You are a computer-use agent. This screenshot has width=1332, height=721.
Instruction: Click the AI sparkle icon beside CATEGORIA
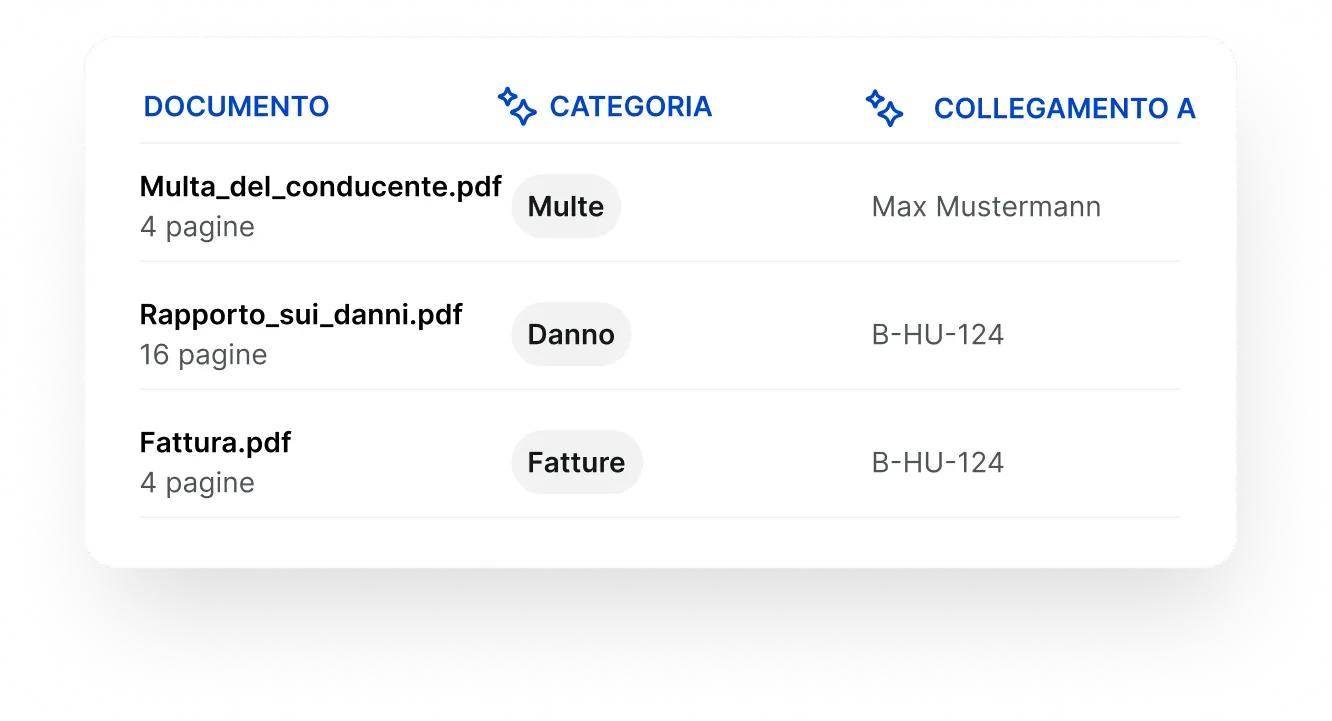coord(515,106)
